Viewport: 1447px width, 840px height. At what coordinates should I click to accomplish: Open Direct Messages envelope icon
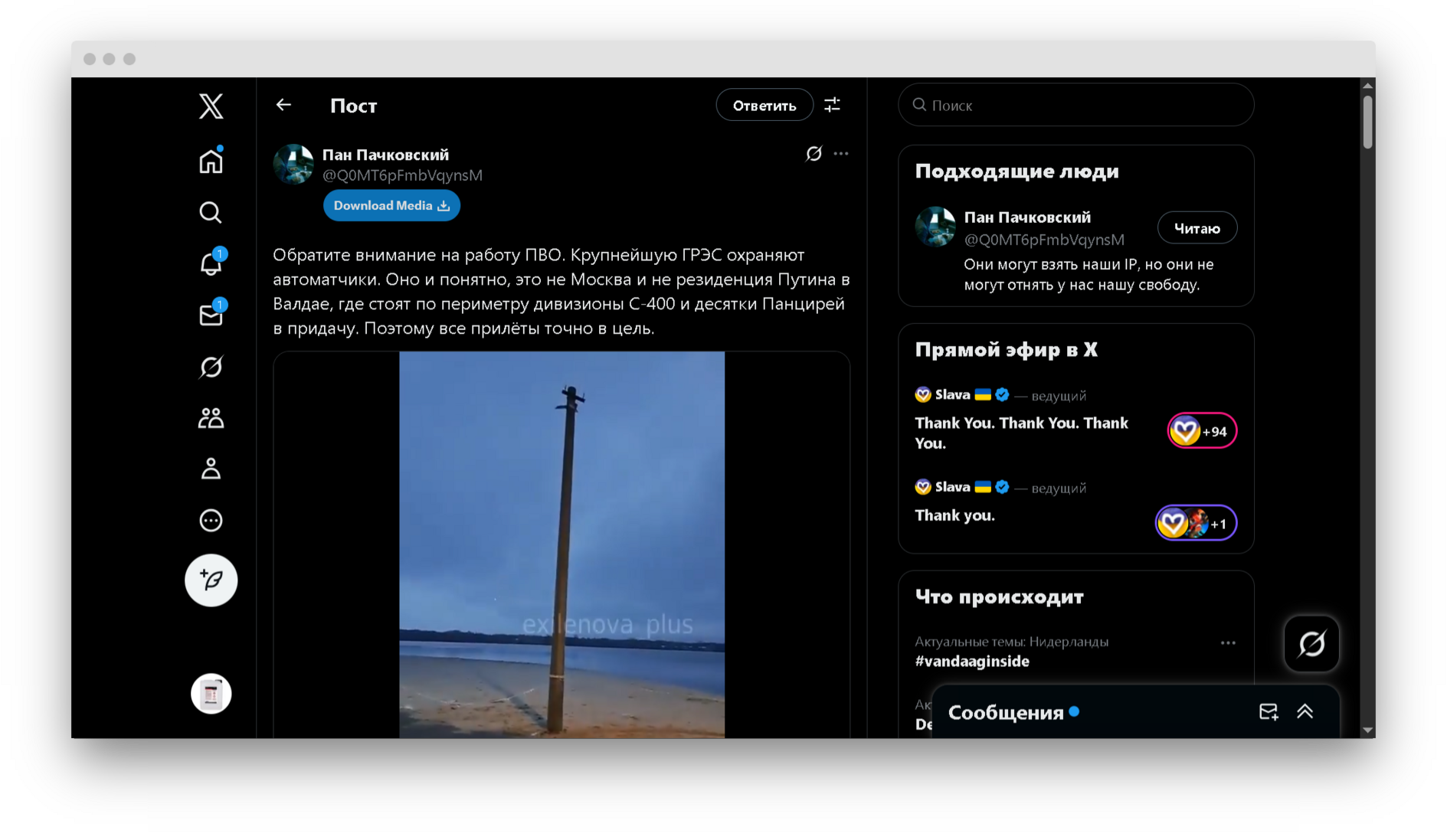click(211, 315)
